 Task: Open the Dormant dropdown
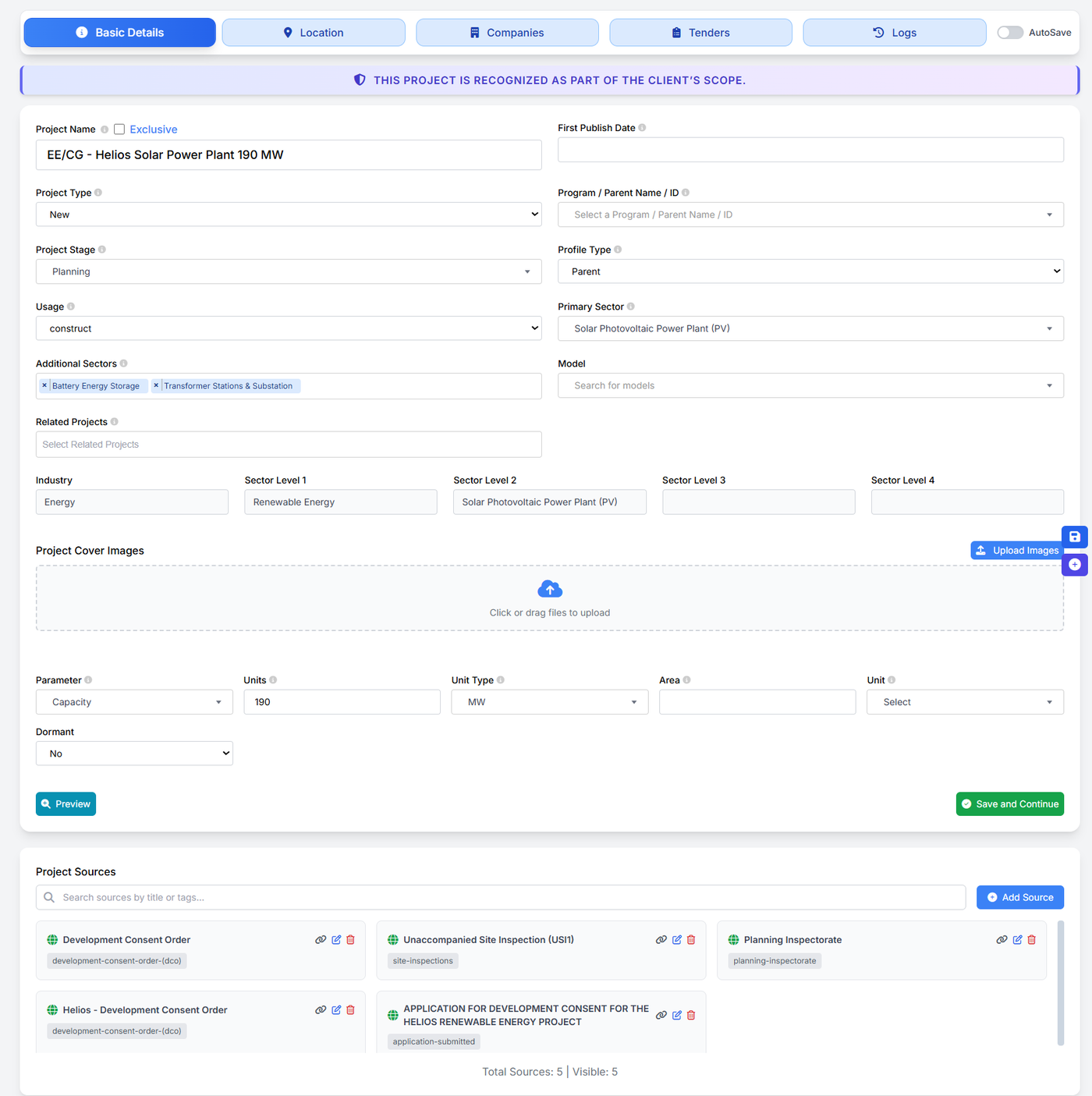tap(134, 754)
